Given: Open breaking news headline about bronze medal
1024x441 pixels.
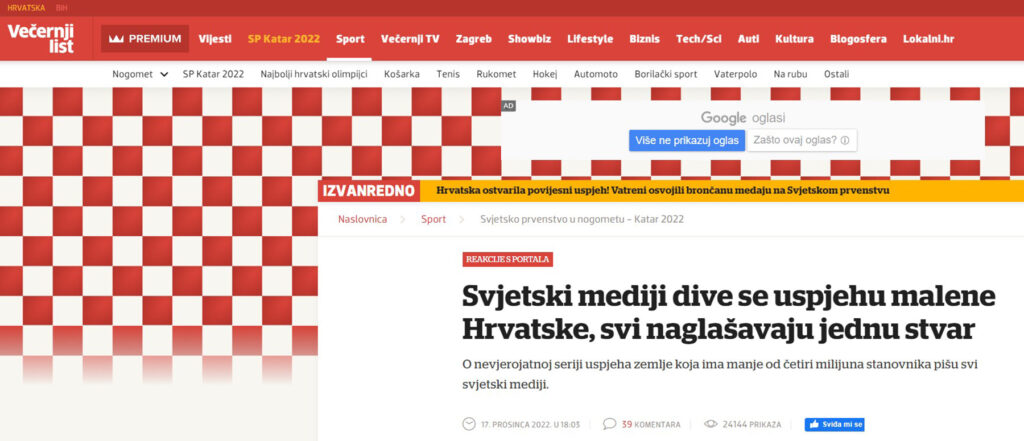Looking at the screenshot, I should pos(663,191).
